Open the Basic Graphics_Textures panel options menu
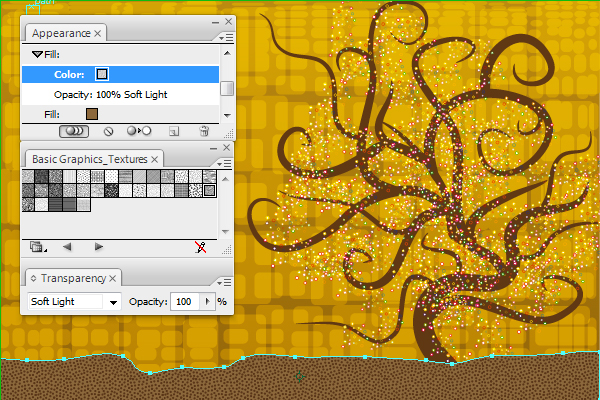Screen dimensions: 600x400 tap(224, 163)
